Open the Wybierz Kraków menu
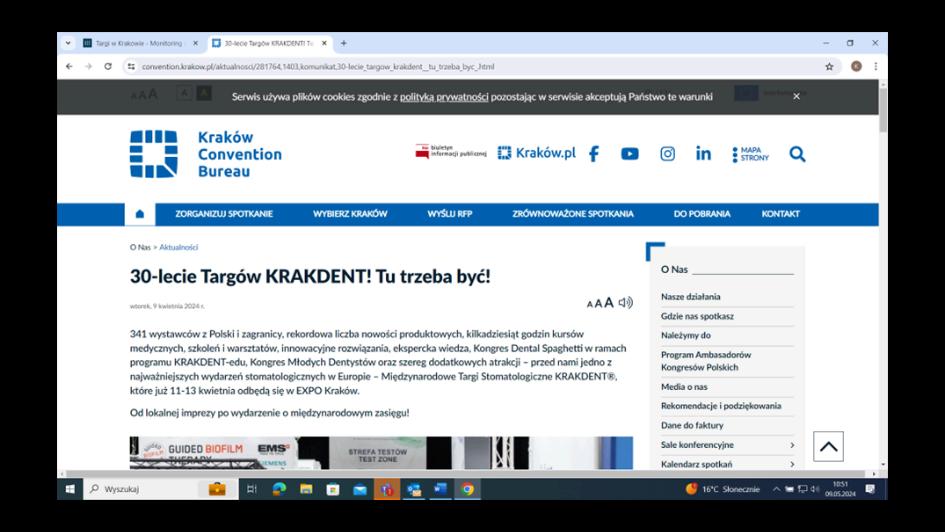 pos(350,214)
